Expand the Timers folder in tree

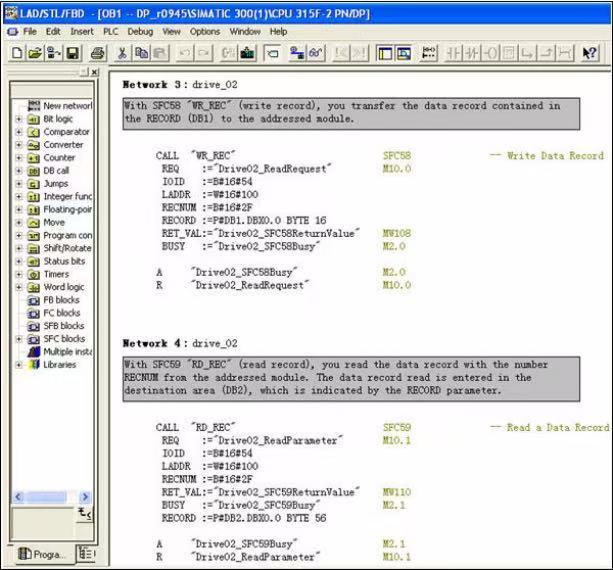click(19, 274)
